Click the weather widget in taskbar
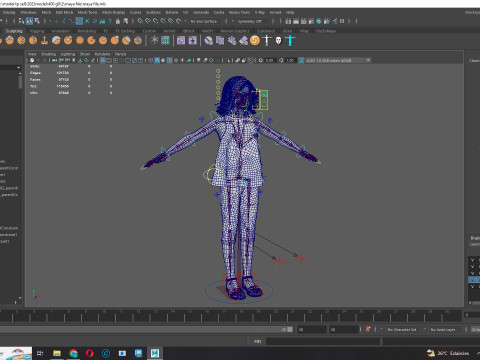This screenshot has height=360, width=480. [448, 353]
